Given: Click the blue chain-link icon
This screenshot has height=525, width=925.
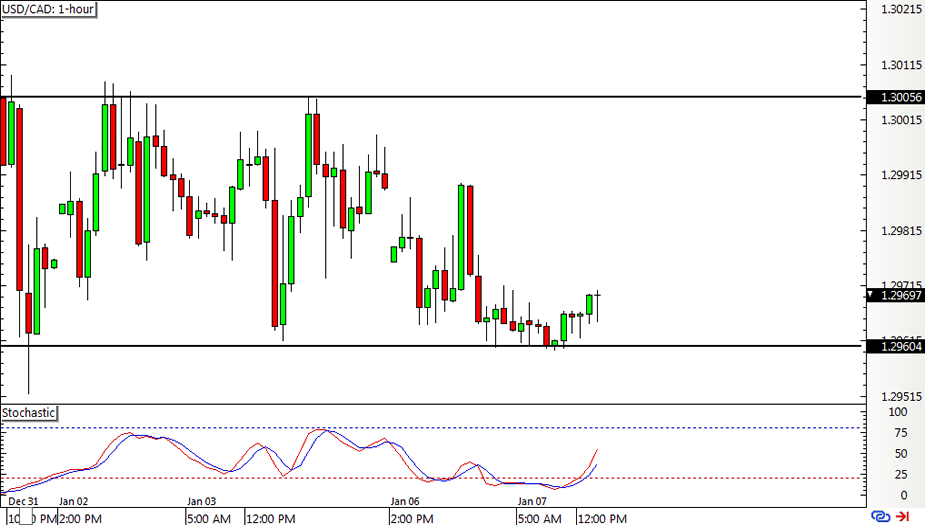Looking at the screenshot, I should point(880,517).
